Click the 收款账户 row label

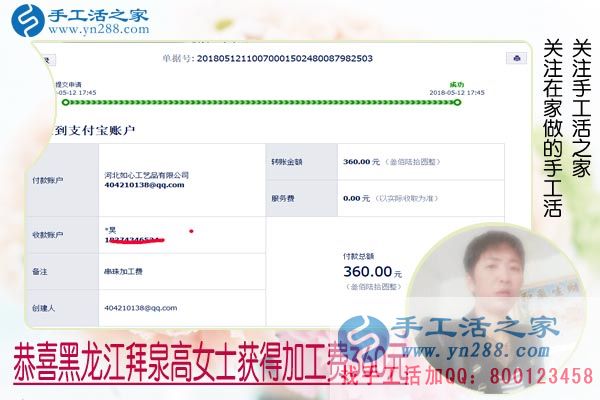(x=47, y=235)
